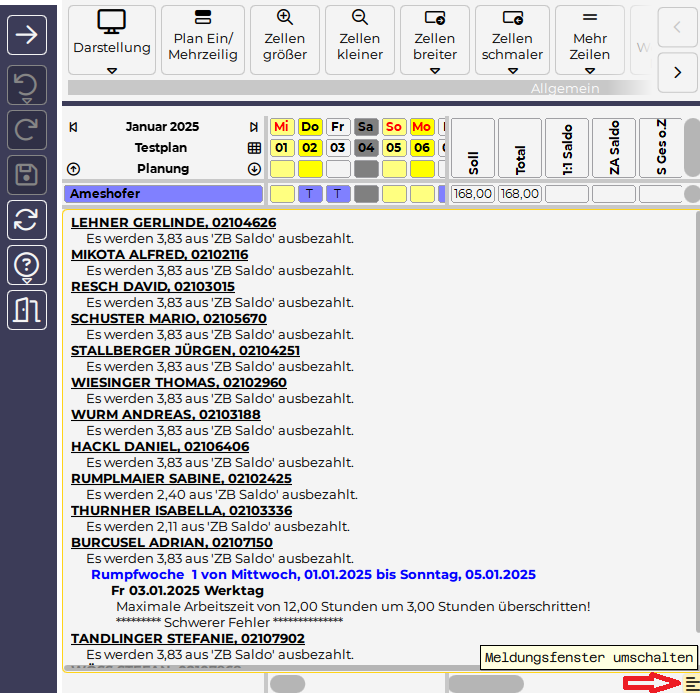This screenshot has width=700, height=693.
Task: Click Zellen kleiner zoom-out button
Action: click(x=360, y=38)
